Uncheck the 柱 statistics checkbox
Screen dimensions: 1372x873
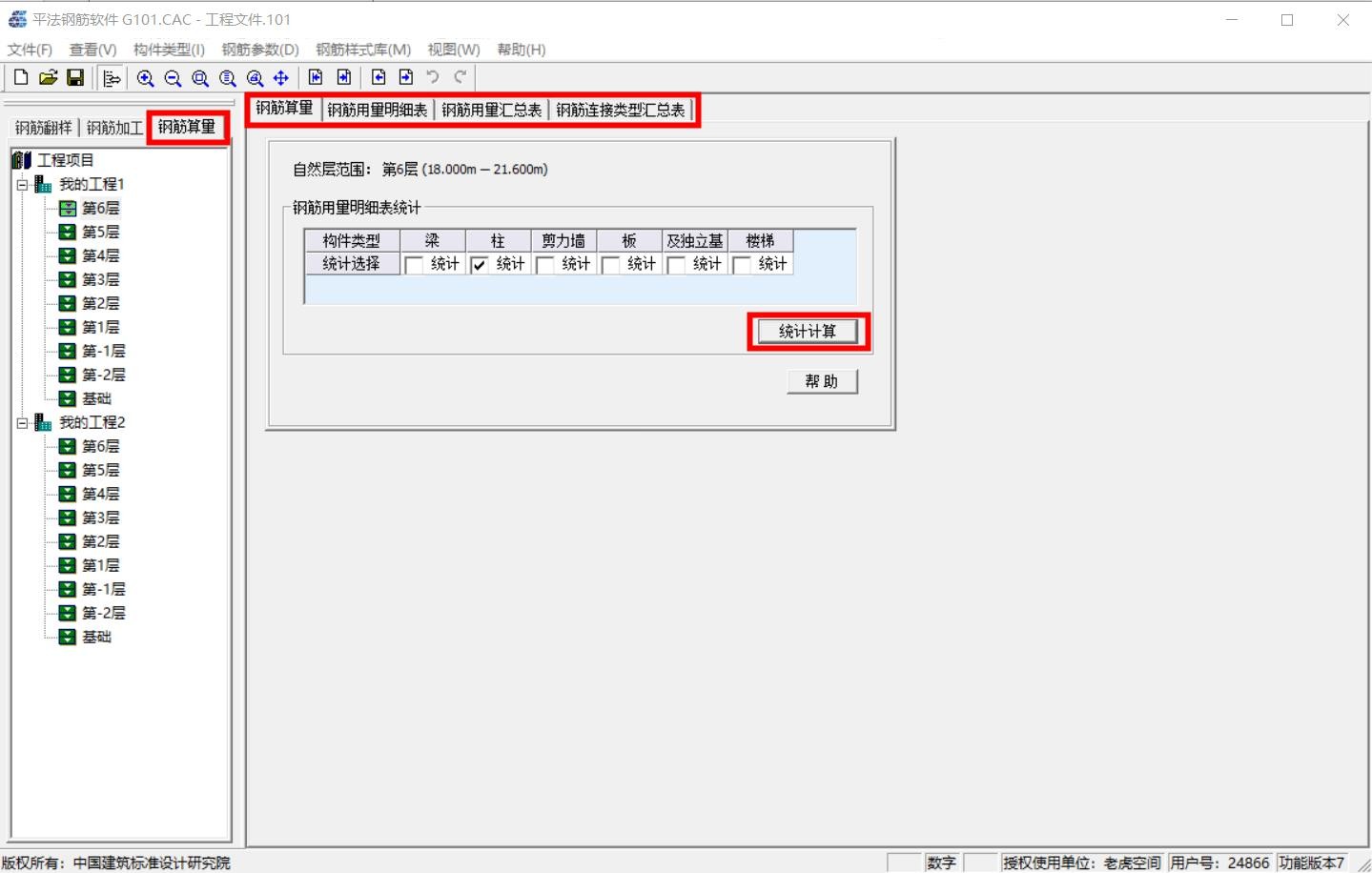pos(480,265)
